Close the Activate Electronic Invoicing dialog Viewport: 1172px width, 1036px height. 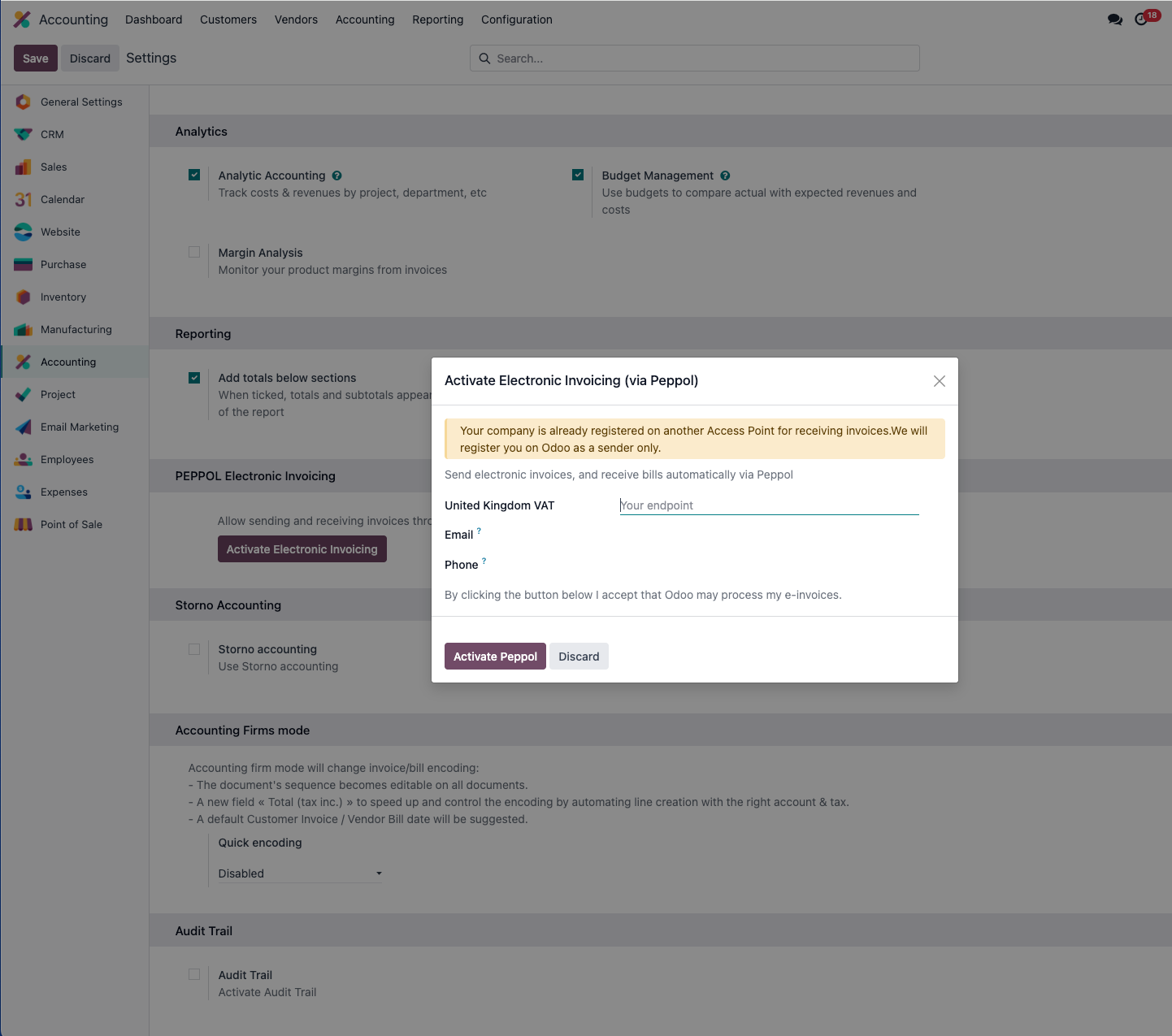939,381
